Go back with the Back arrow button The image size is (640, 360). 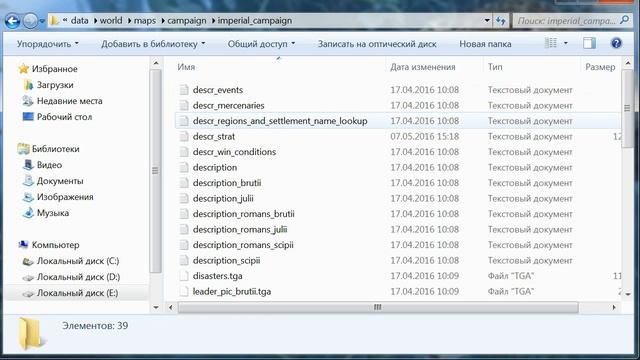(13, 20)
